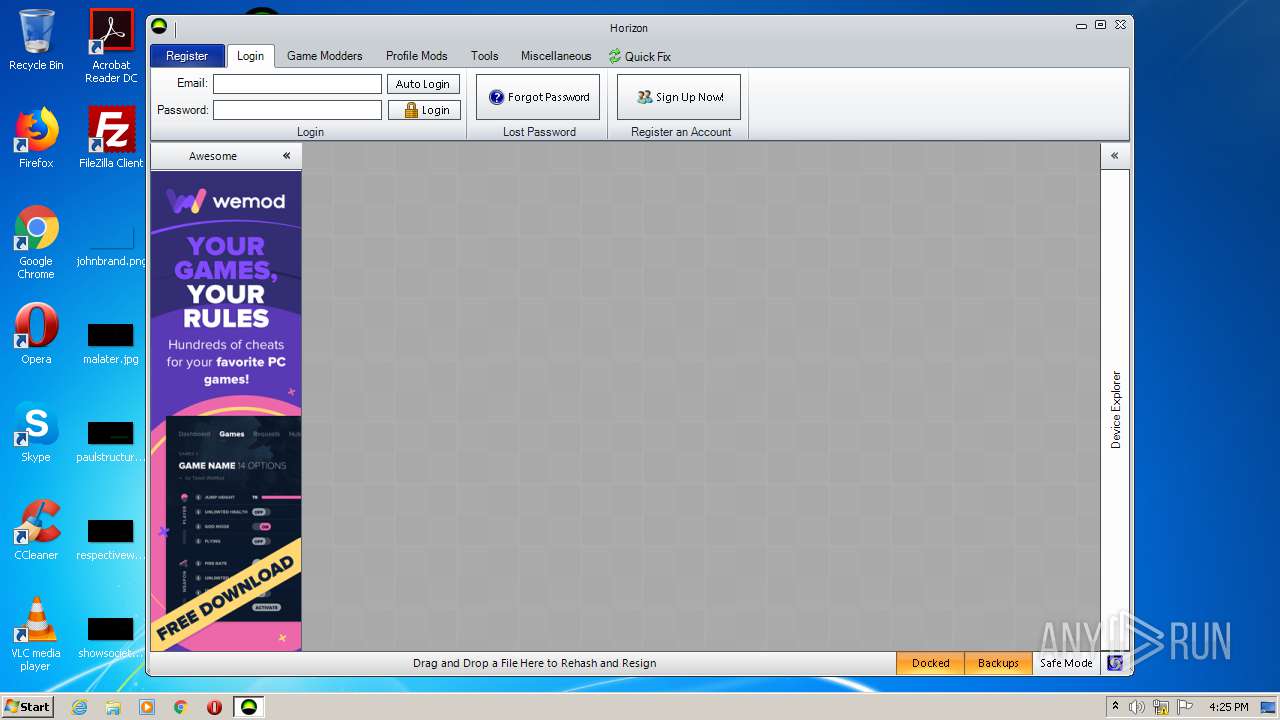Open Opera desktop shortcut
Image resolution: width=1280 pixels, height=720 pixels.
tap(36, 334)
